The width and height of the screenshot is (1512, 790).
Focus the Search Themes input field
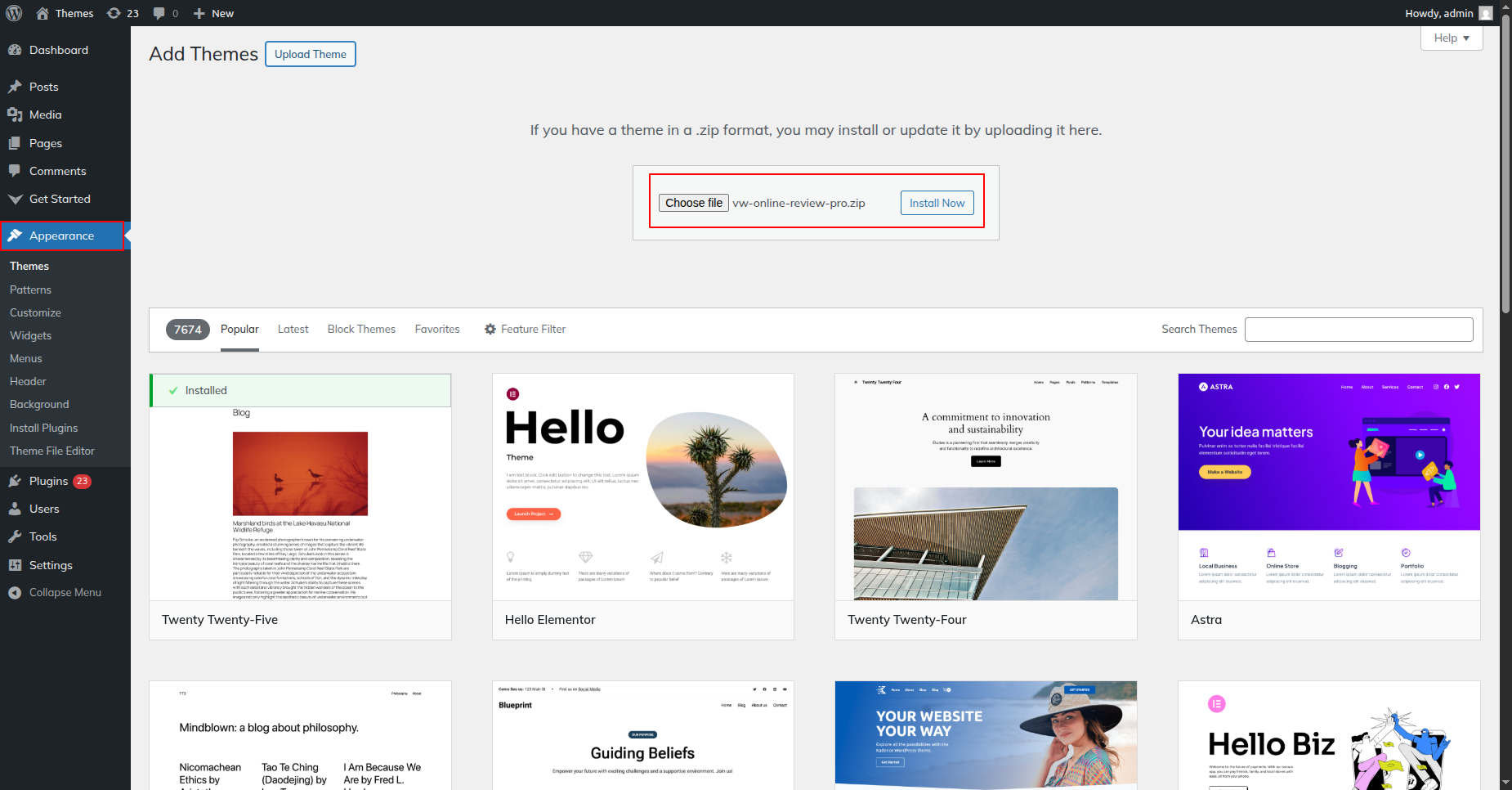coord(1358,330)
